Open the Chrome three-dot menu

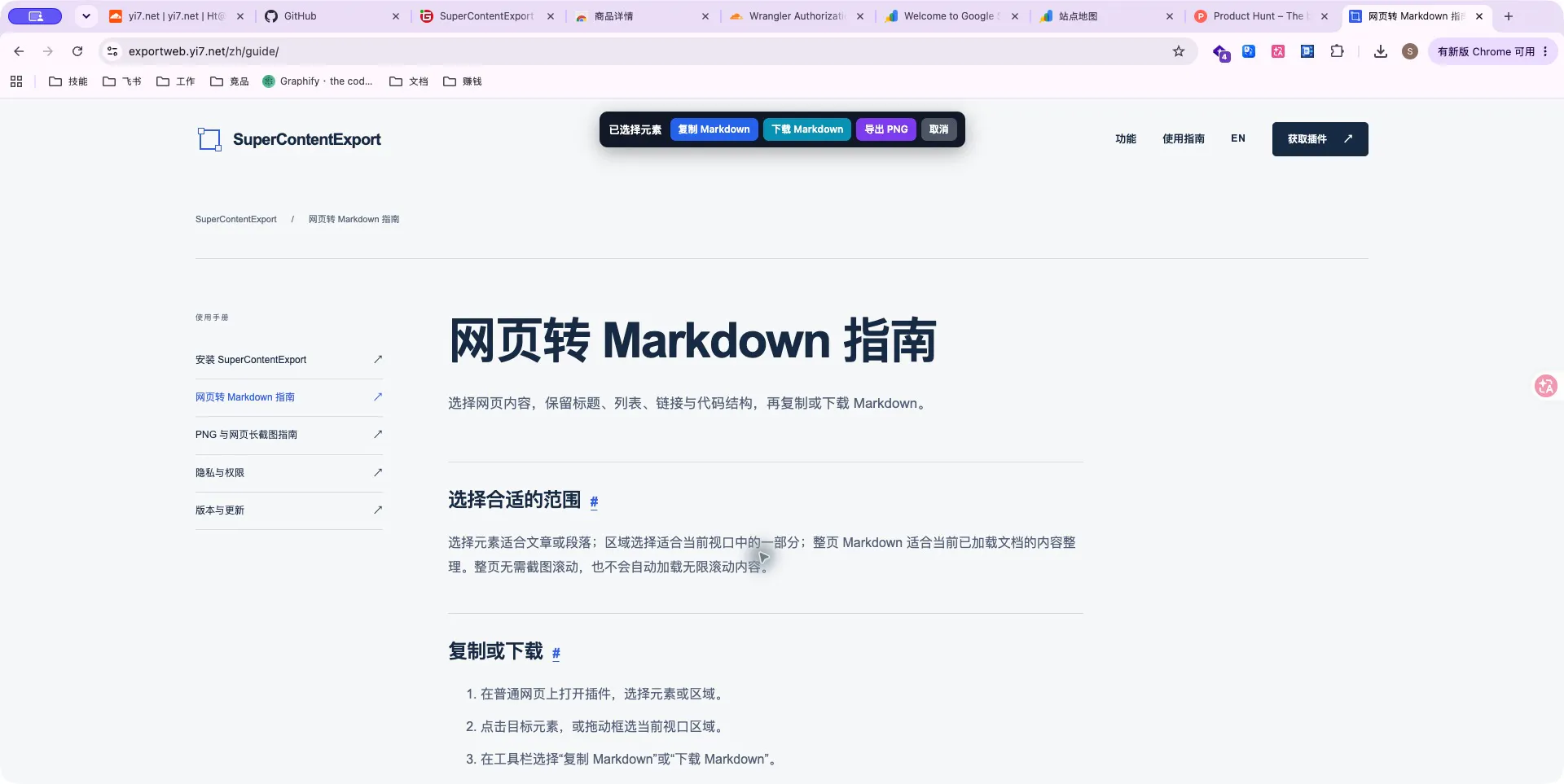tap(1545, 51)
